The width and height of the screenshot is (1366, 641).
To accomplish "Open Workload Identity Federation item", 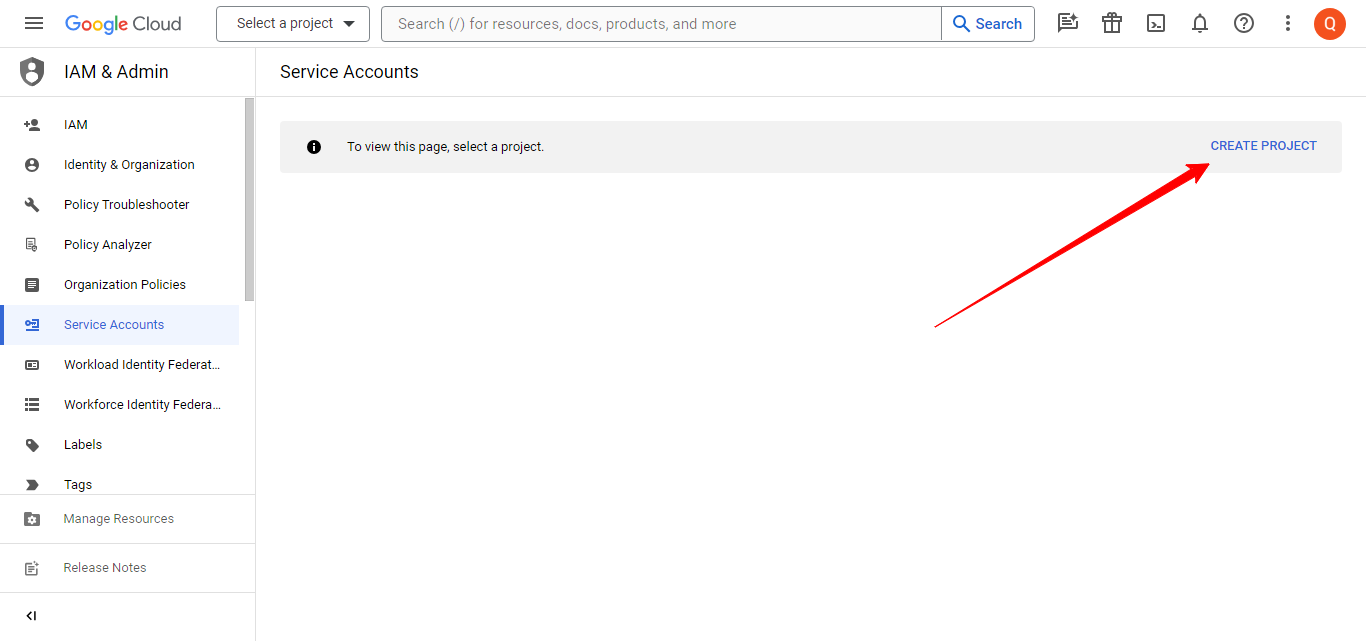I will coord(141,365).
